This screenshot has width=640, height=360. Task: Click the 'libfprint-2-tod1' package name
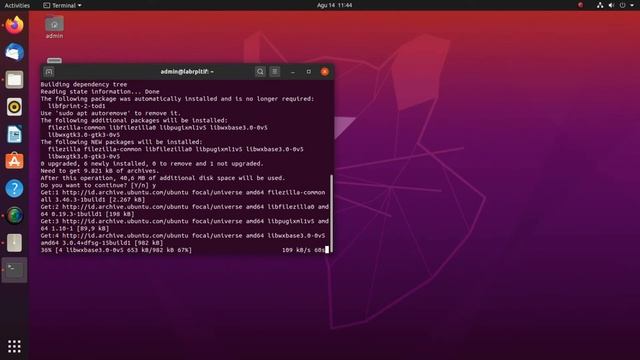pyautogui.click(x=77, y=106)
